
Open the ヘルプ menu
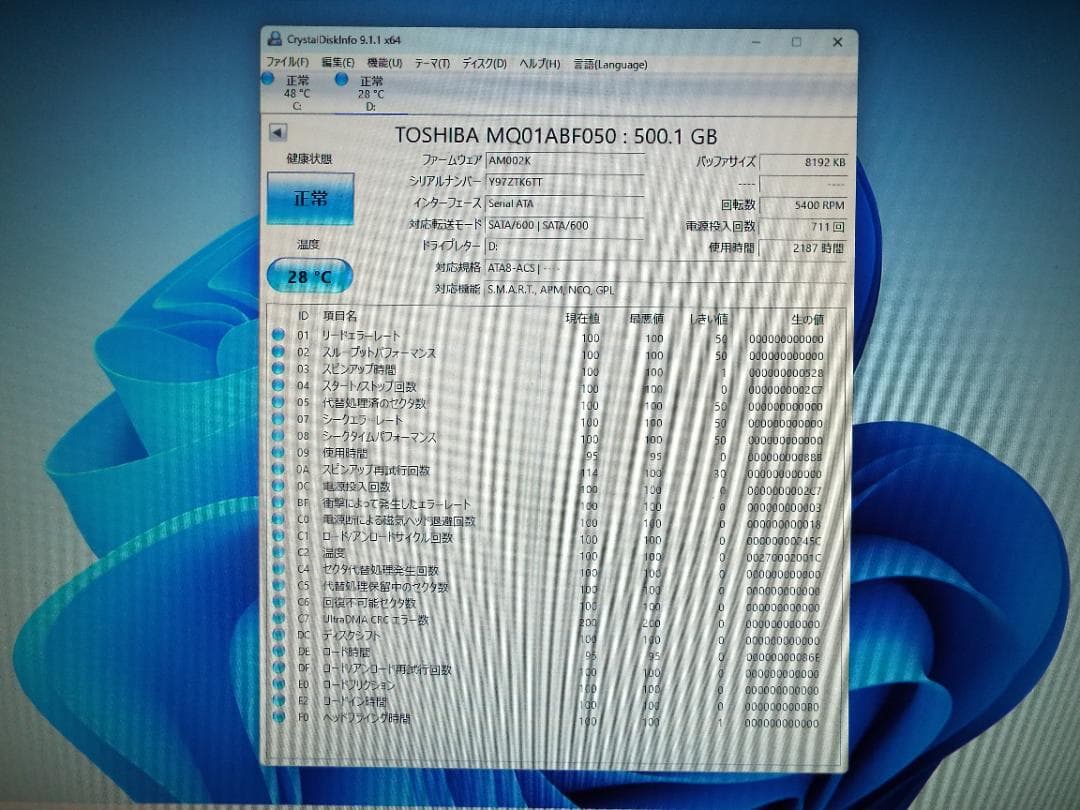coord(541,63)
